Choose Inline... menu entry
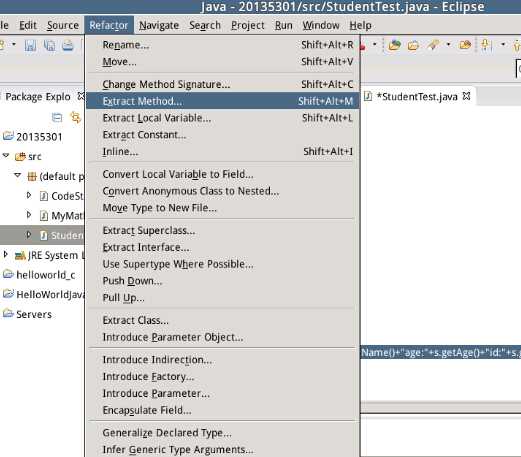 pos(223,152)
